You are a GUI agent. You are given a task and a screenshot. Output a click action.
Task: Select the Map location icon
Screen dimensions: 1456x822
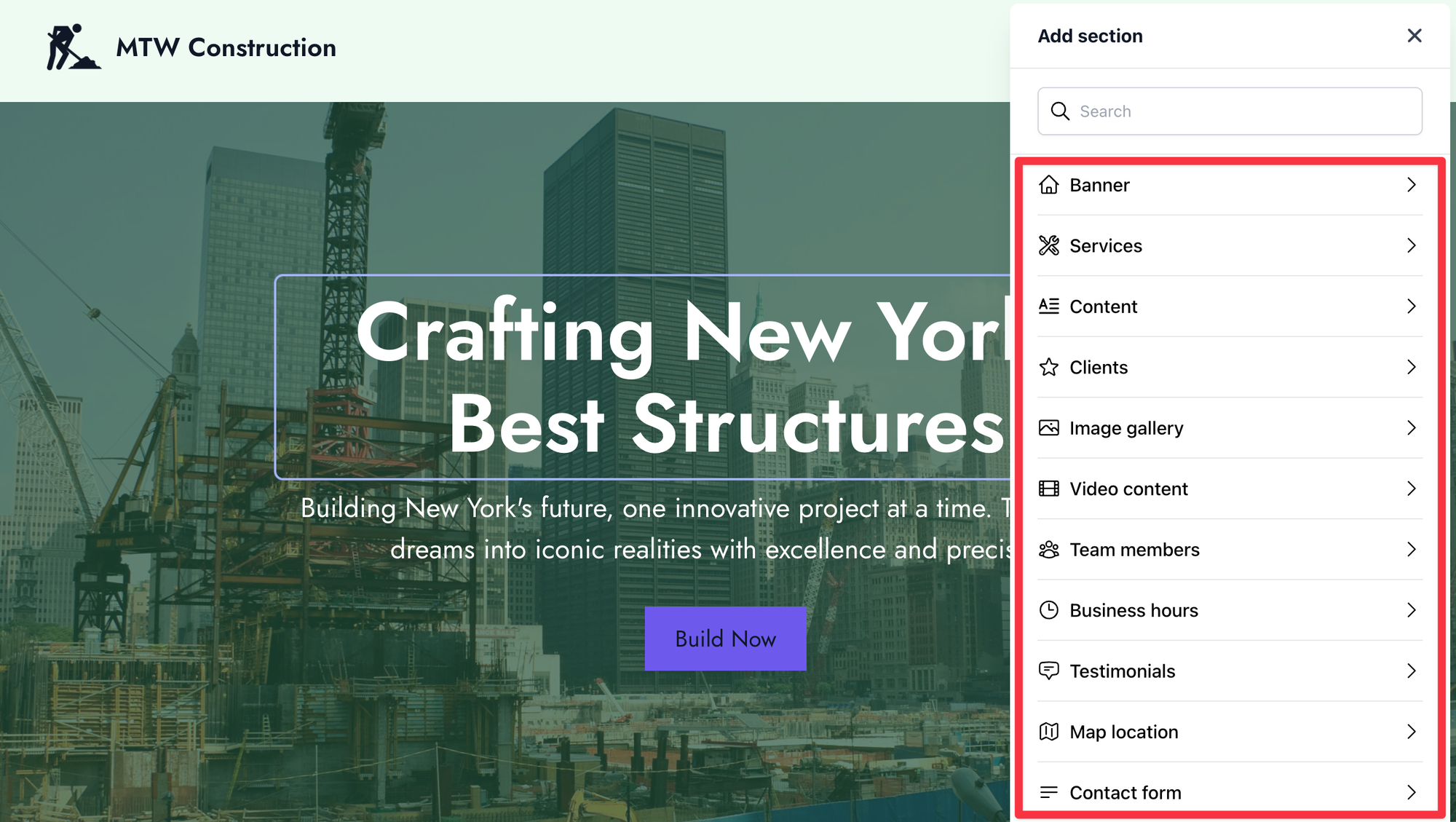click(x=1049, y=732)
